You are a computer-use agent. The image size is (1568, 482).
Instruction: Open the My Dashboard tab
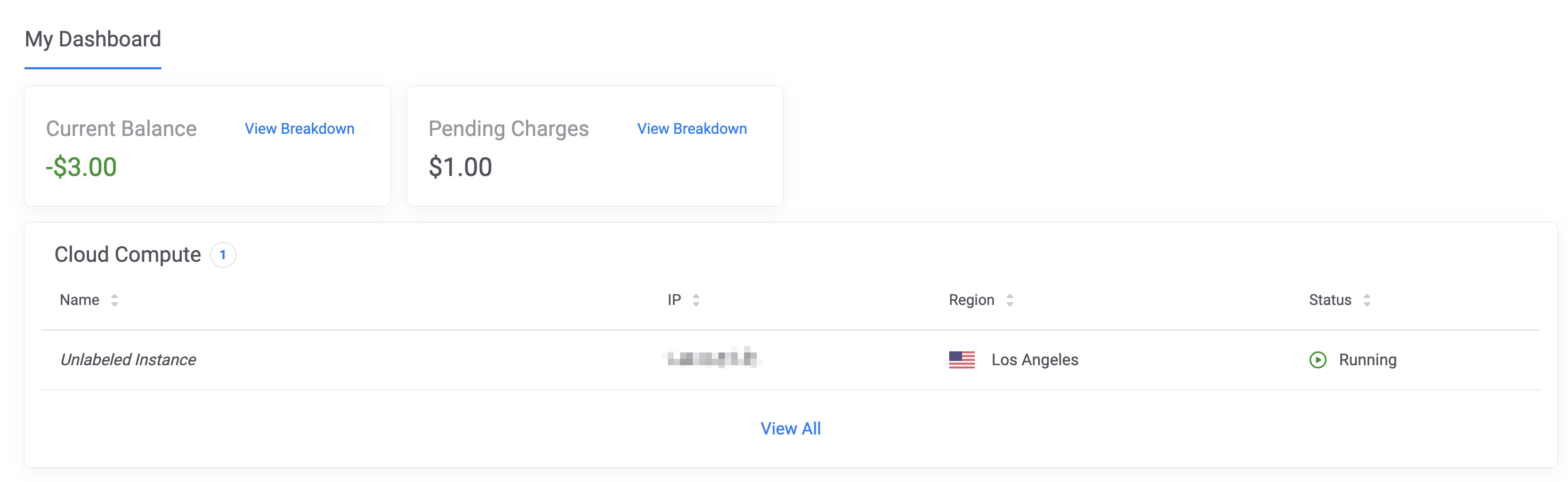(x=93, y=39)
